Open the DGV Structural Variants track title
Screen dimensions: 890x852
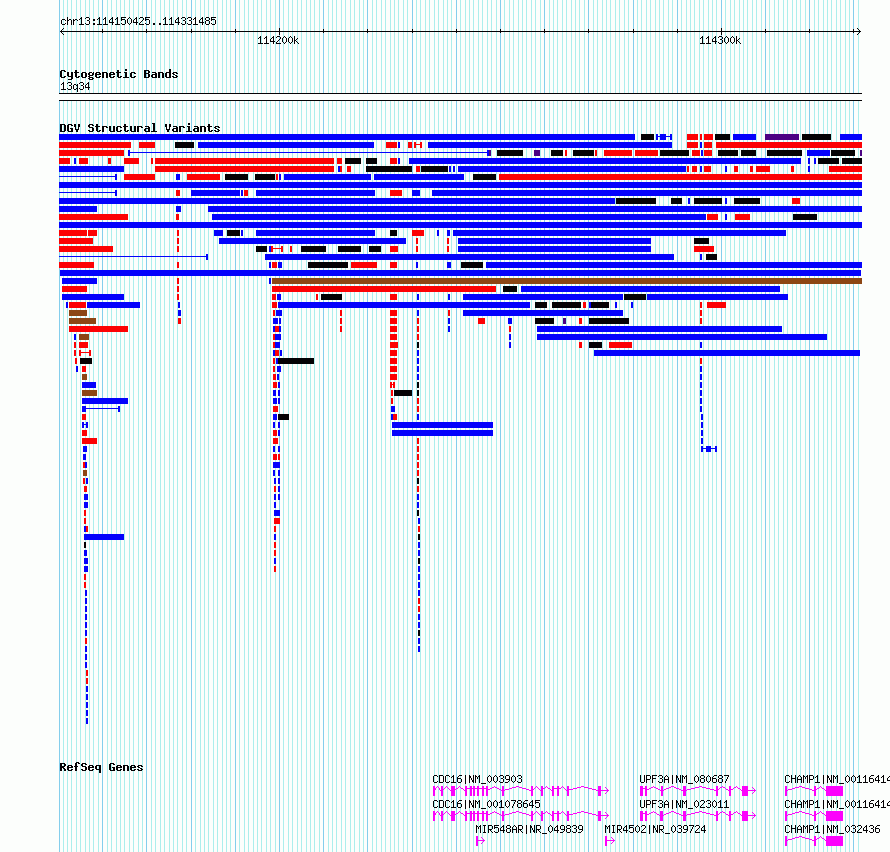click(x=140, y=128)
